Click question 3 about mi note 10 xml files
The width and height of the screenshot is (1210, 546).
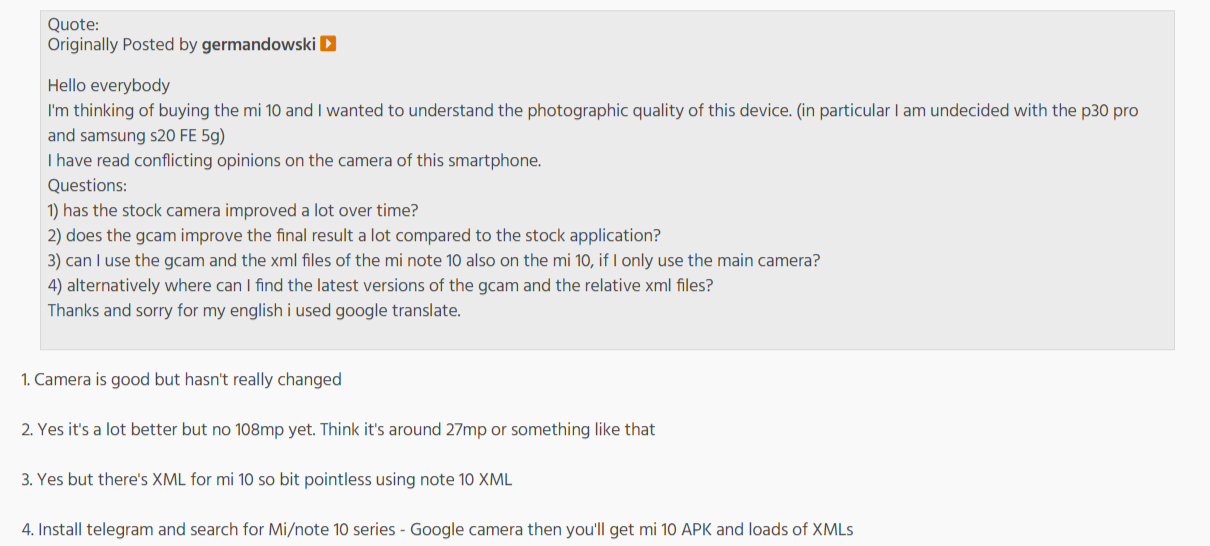tap(434, 261)
